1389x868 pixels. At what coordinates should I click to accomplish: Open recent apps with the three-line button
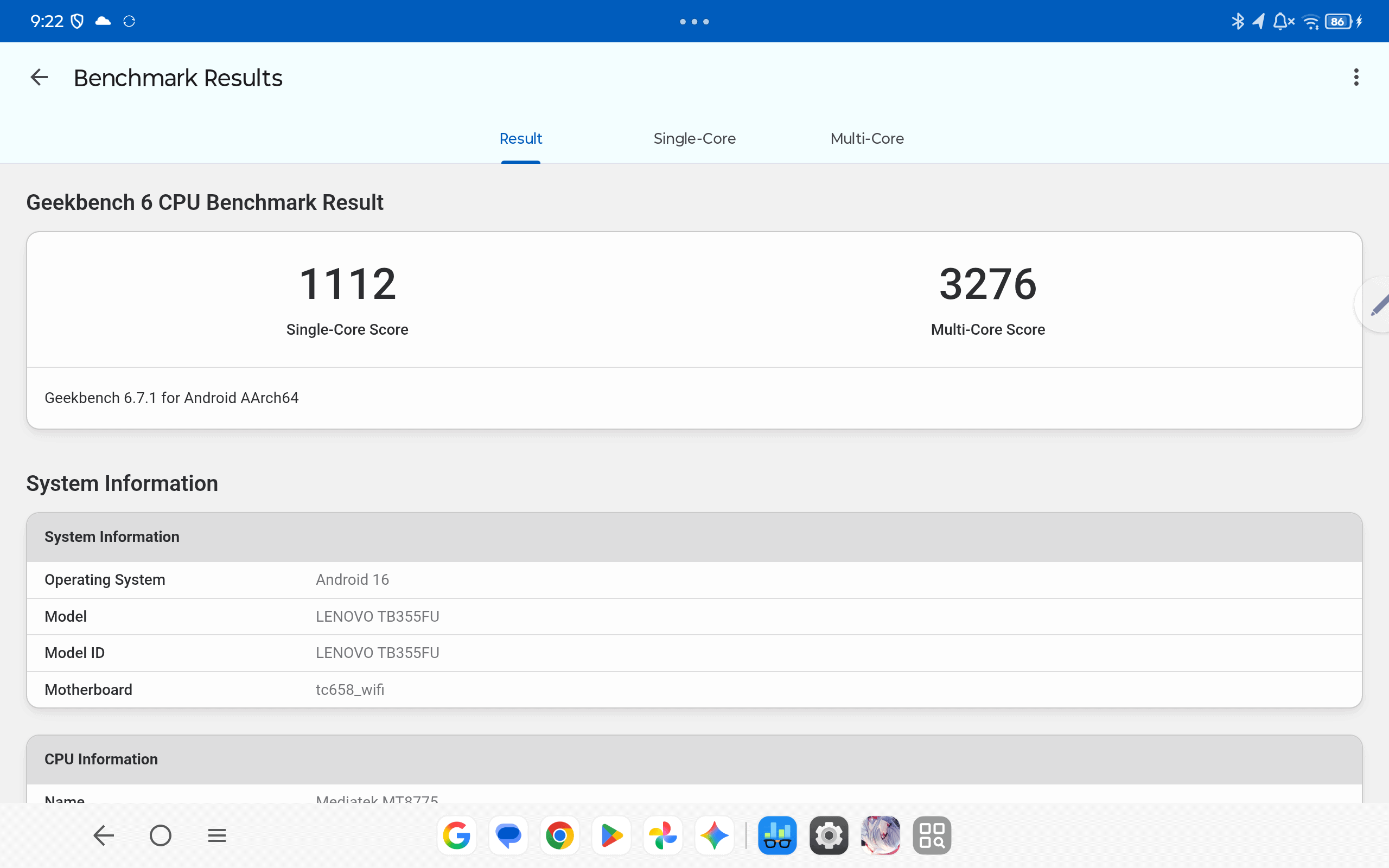tap(217, 835)
